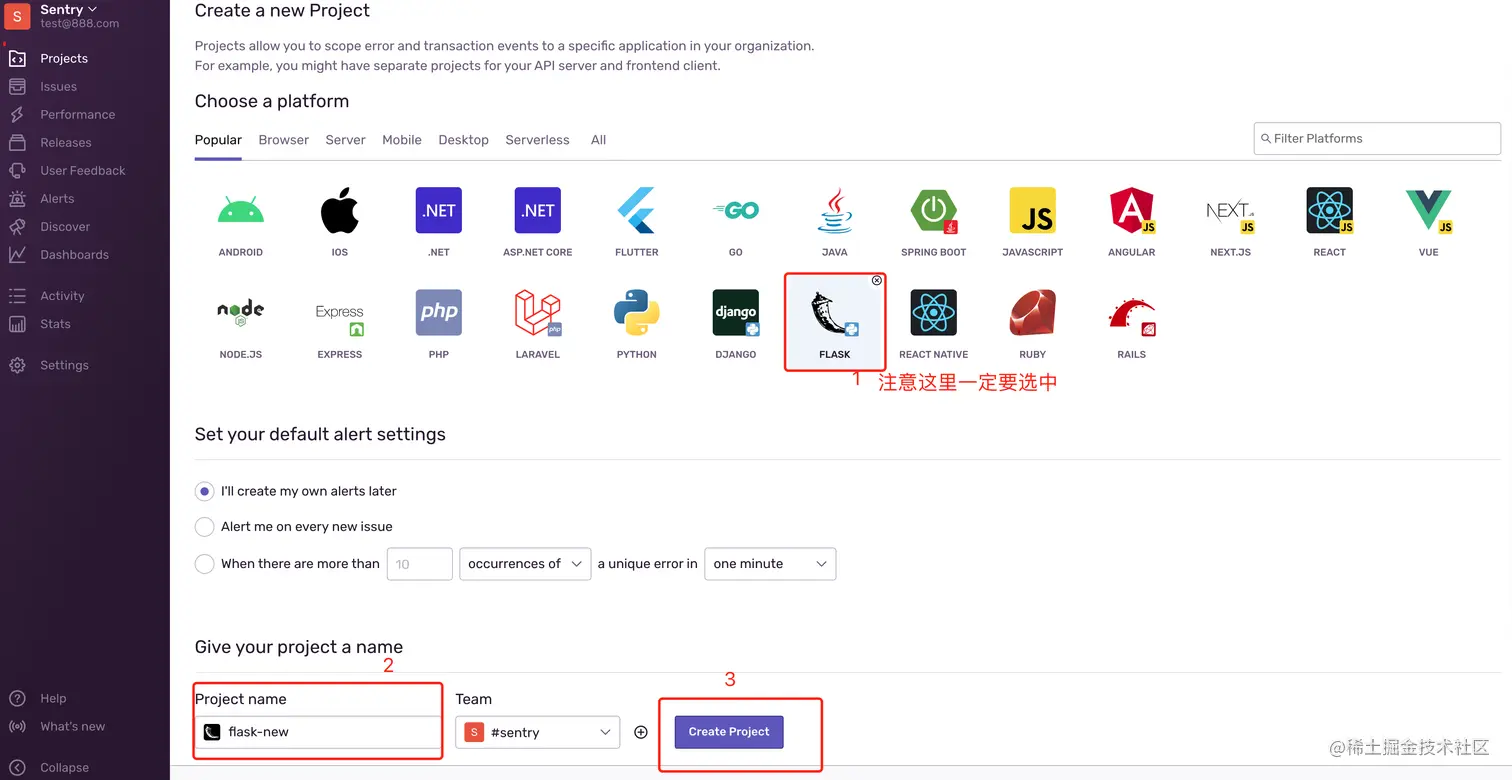The height and width of the screenshot is (780, 1512).
Task: Switch to the Serverless platforms tab
Action: [x=538, y=140]
